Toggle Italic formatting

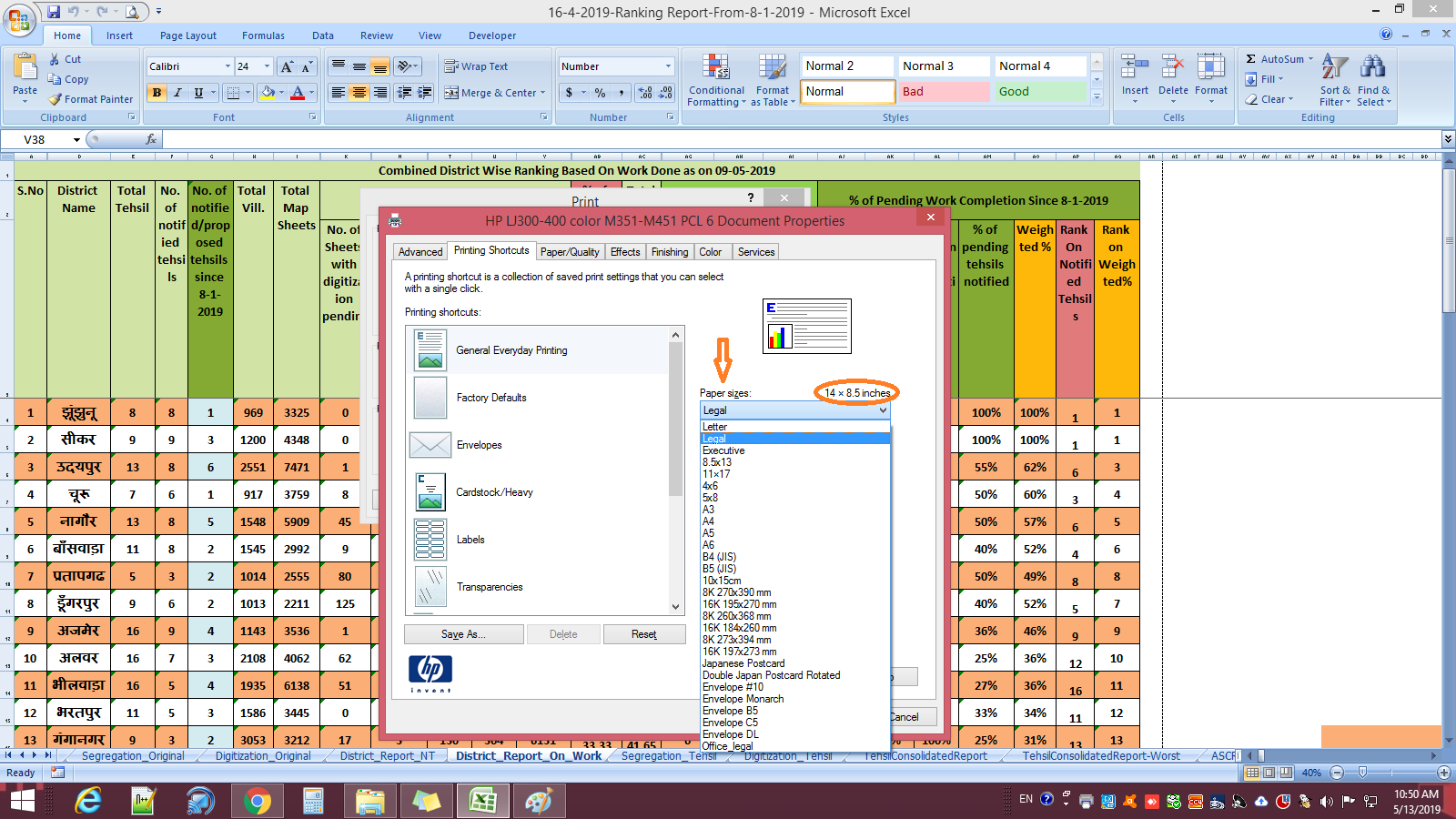click(177, 93)
